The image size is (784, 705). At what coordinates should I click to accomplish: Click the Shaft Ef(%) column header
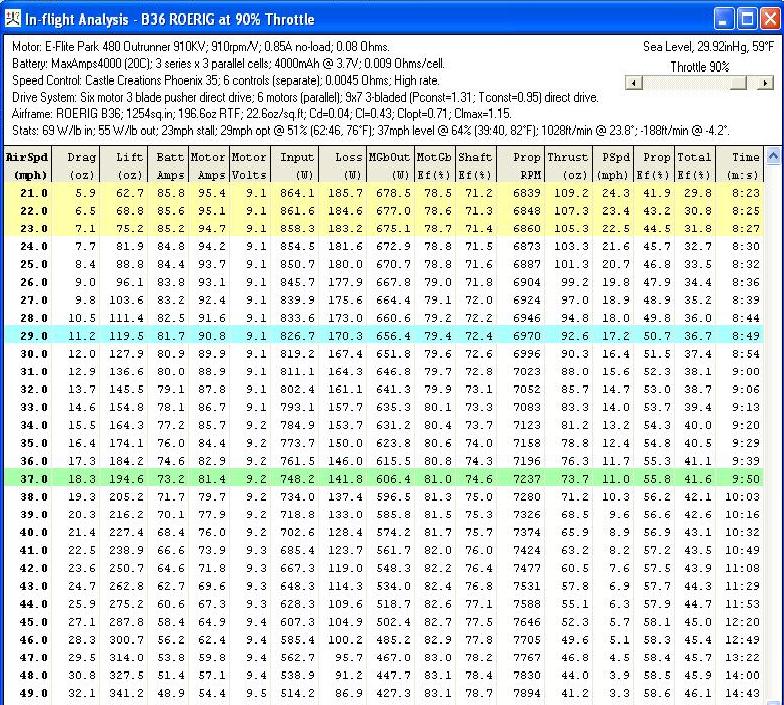pos(476,164)
